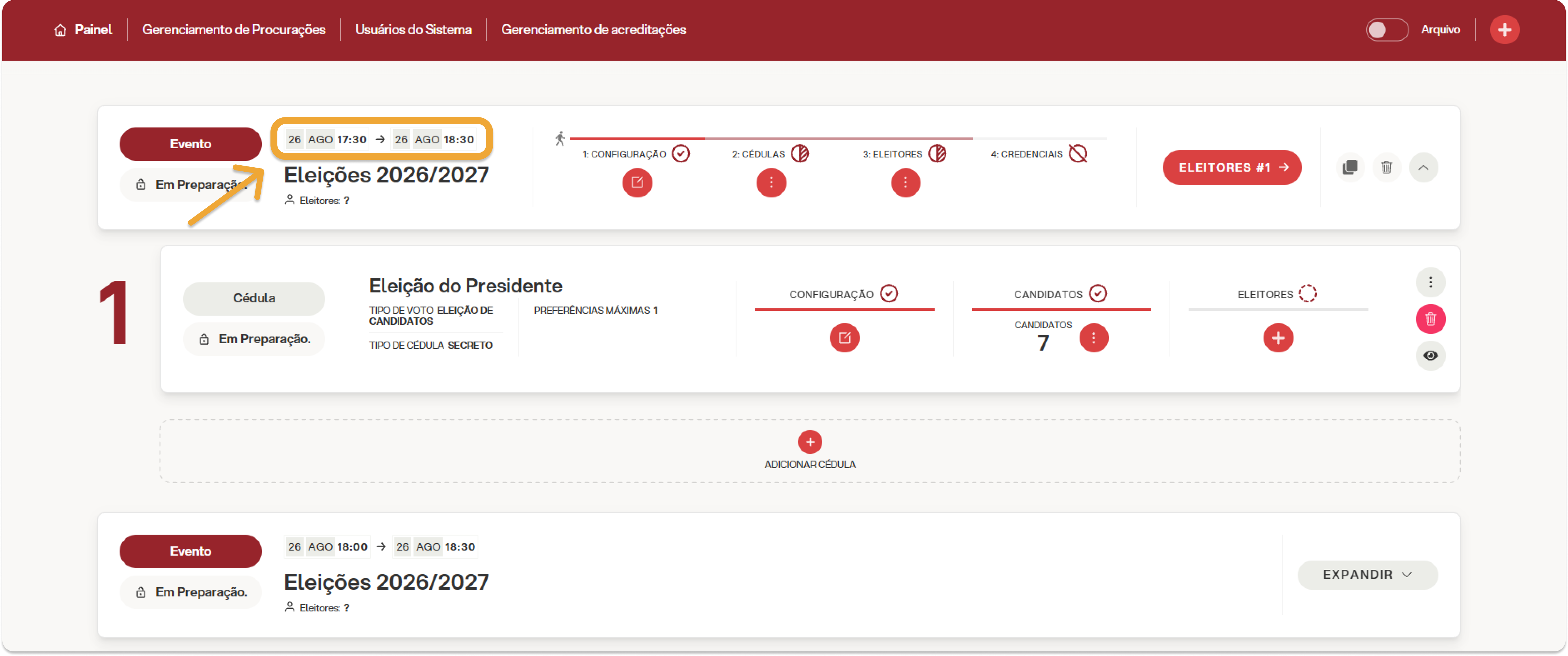Delete the first event with trash icon
Image resolution: width=1568 pixels, height=656 pixels.
coord(1387,167)
